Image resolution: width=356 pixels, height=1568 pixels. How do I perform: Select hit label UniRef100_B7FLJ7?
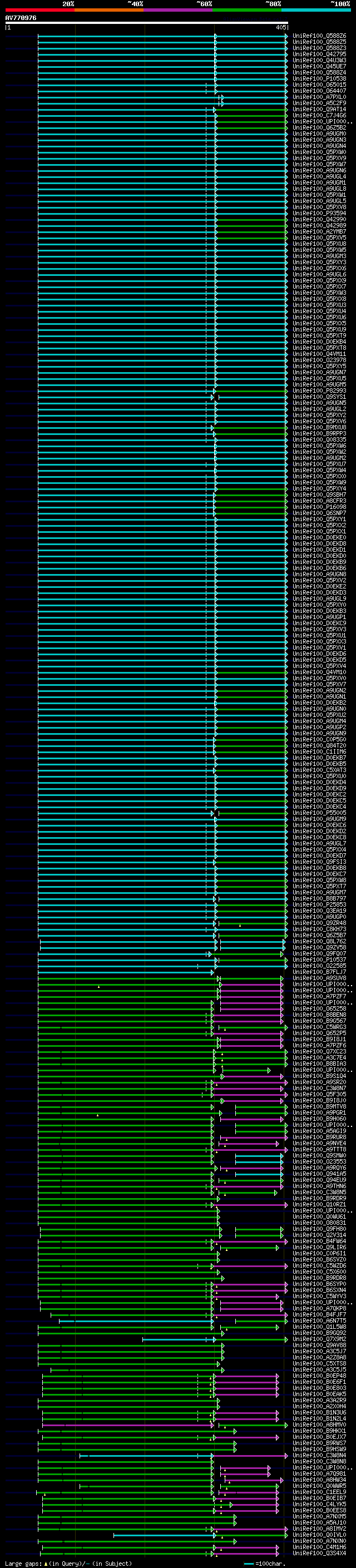click(319, 972)
